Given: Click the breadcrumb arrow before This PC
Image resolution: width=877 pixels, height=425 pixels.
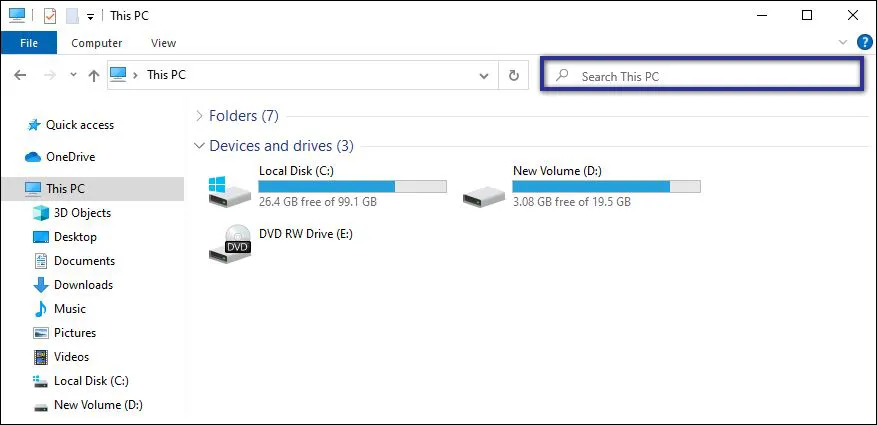Looking at the screenshot, I should click(x=136, y=75).
